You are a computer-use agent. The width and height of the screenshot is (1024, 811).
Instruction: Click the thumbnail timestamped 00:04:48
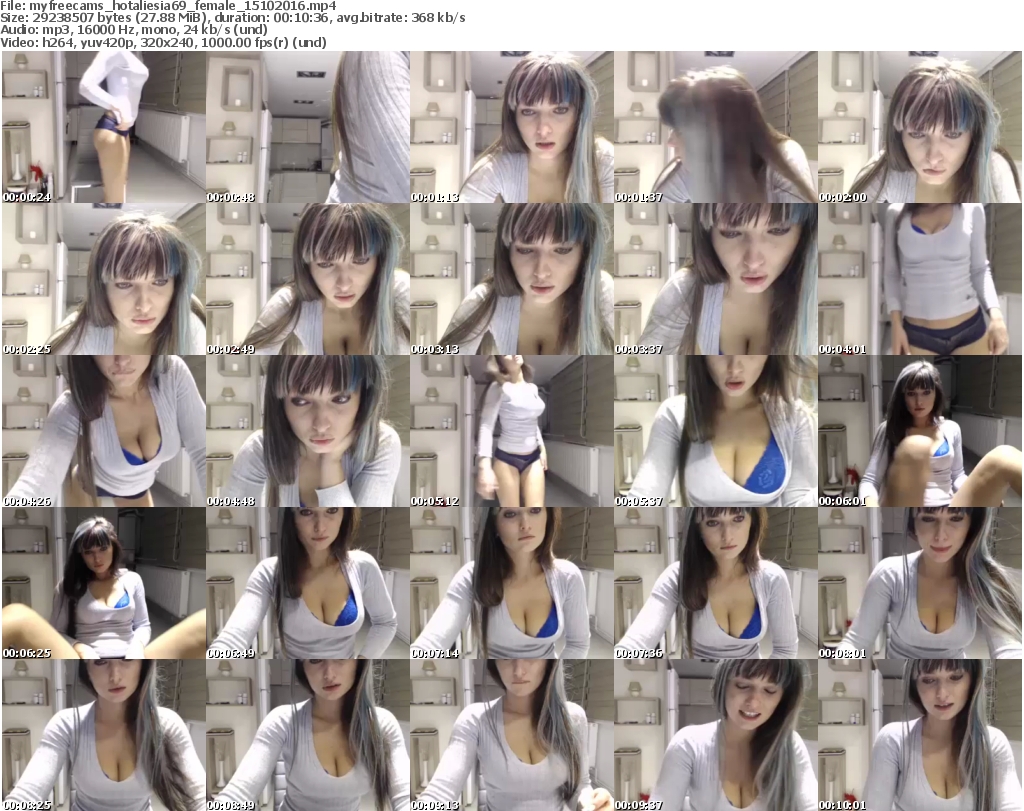[307, 431]
